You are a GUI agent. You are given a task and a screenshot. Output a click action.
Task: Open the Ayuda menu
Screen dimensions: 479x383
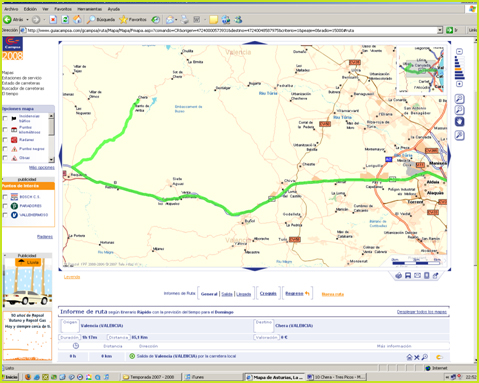click(114, 9)
